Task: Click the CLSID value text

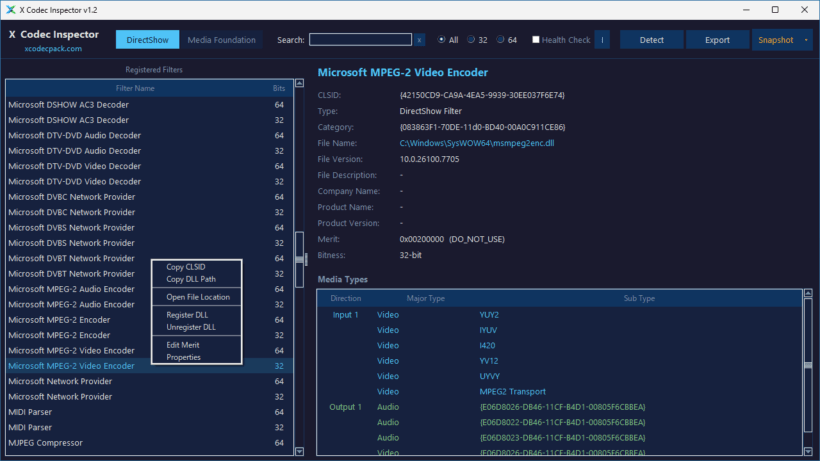Action: pos(482,95)
